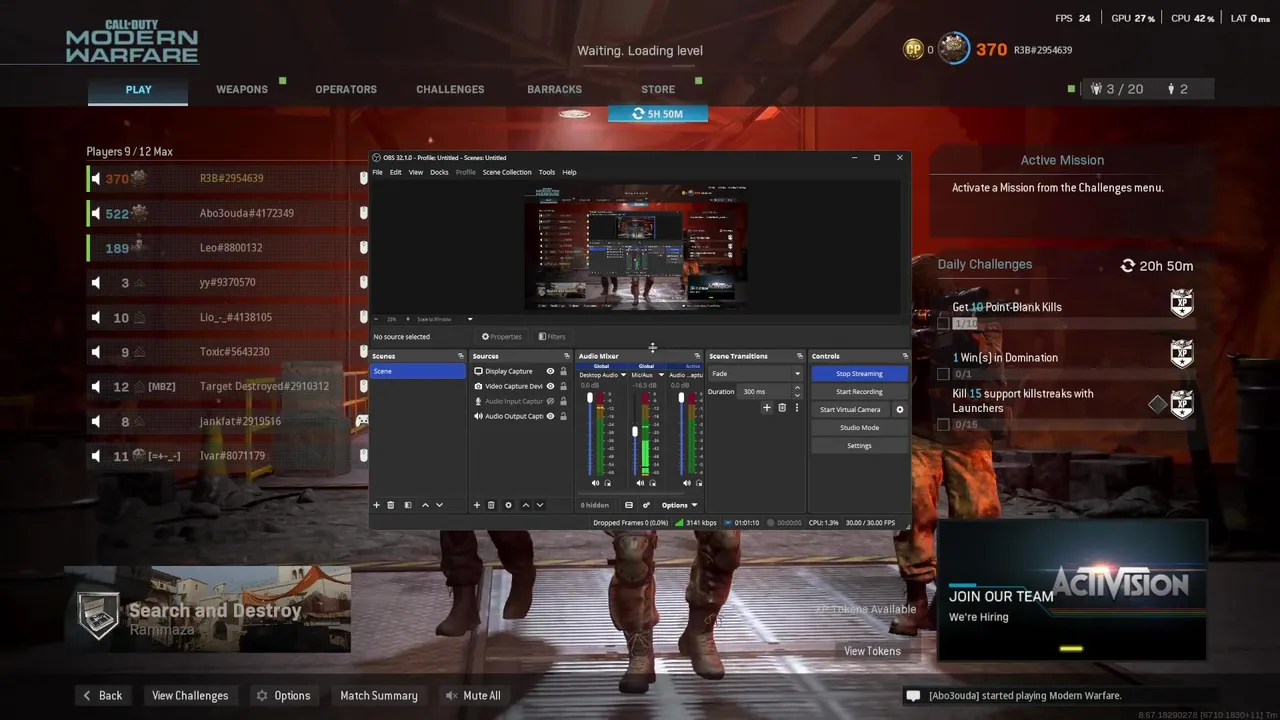1280x720 pixels.
Task: Toggle lock on Display Capture source
Action: tap(563, 371)
